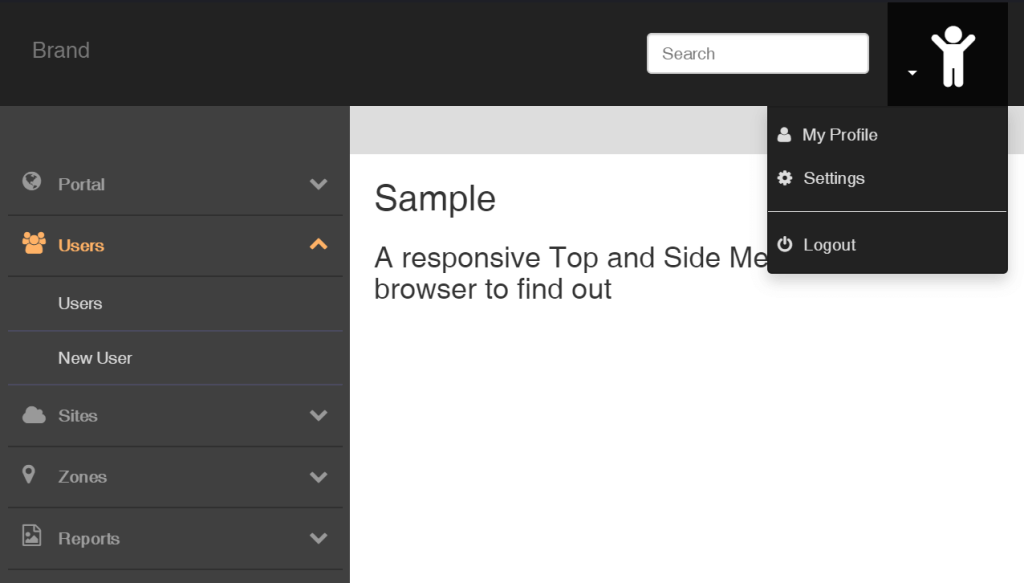Click the Brand link in header

[60, 50]
